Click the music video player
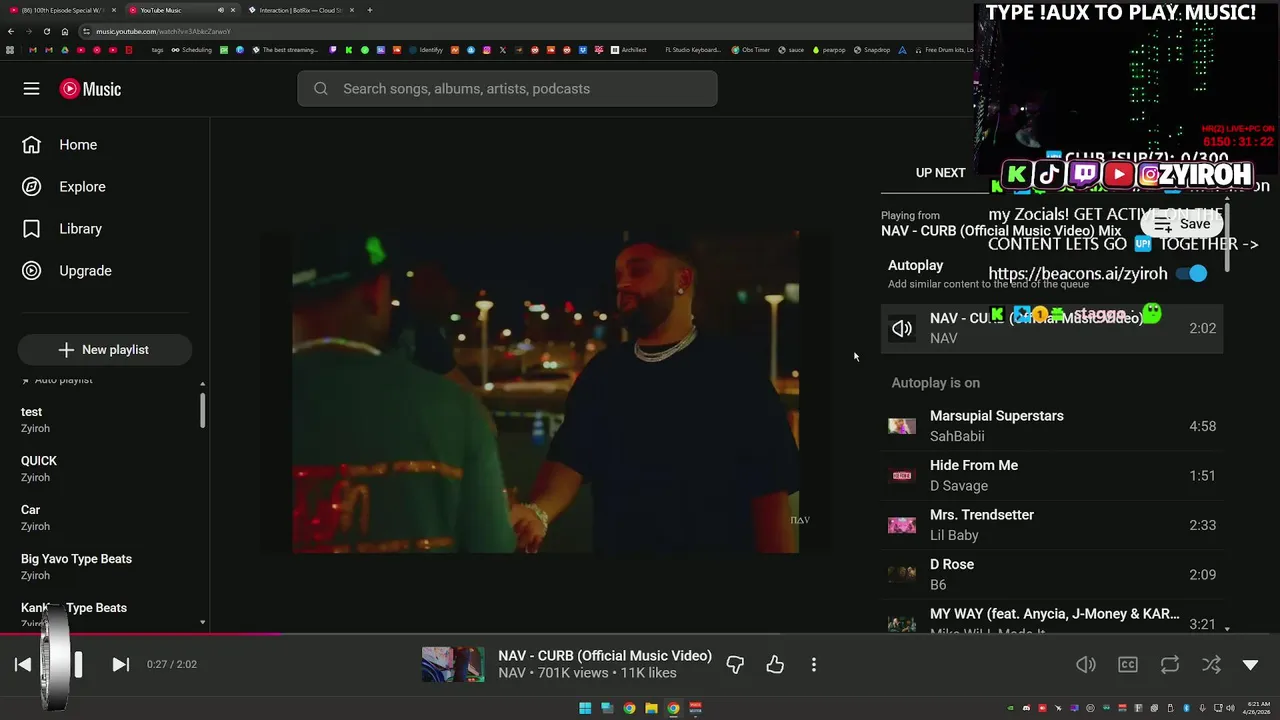 pos(545,391)
